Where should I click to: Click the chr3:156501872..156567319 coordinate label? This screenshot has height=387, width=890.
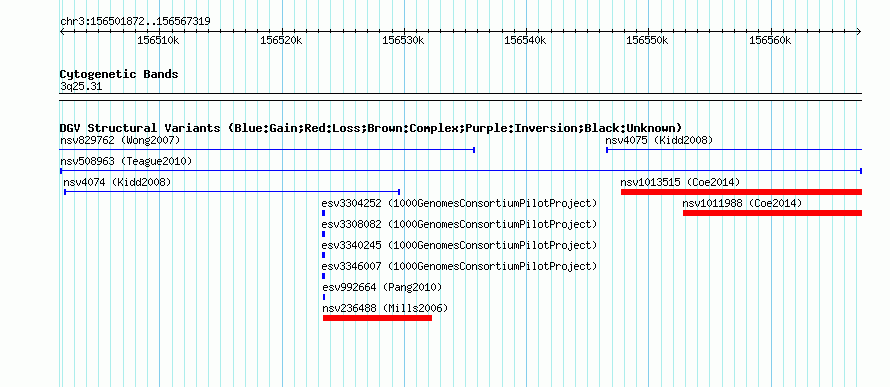click(135, 22)
